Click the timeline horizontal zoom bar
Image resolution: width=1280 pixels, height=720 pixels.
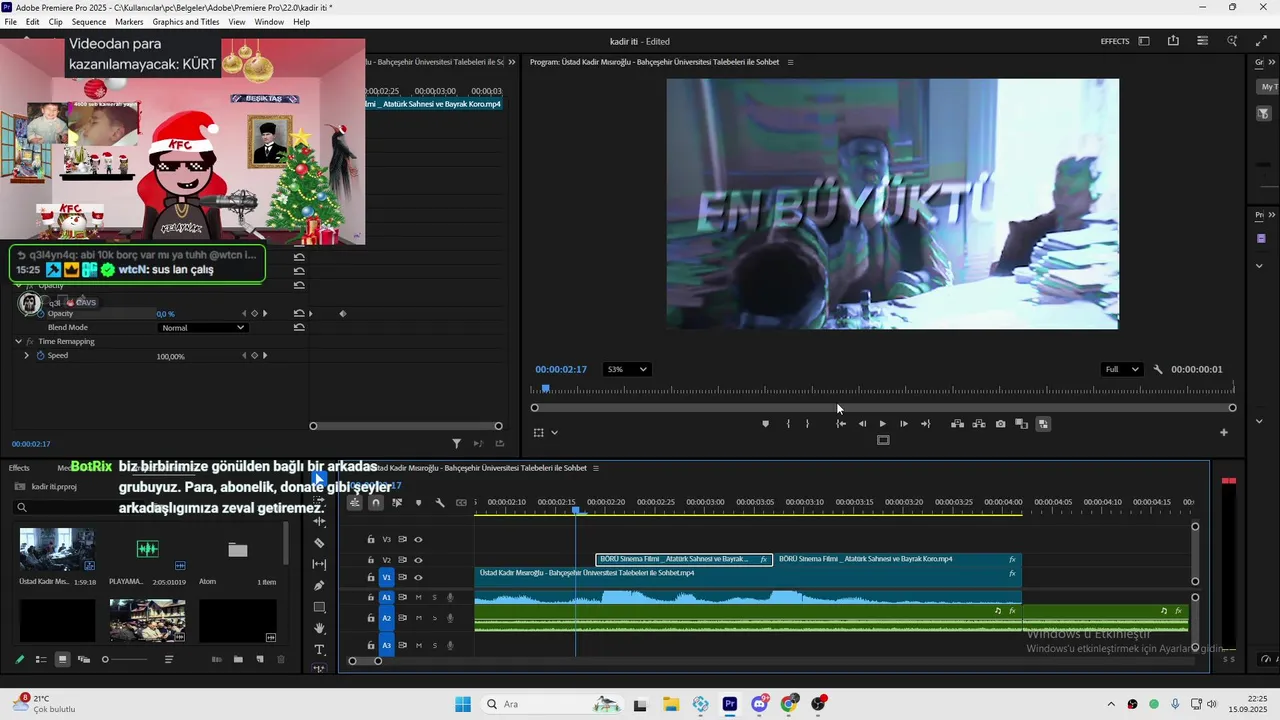365,661
